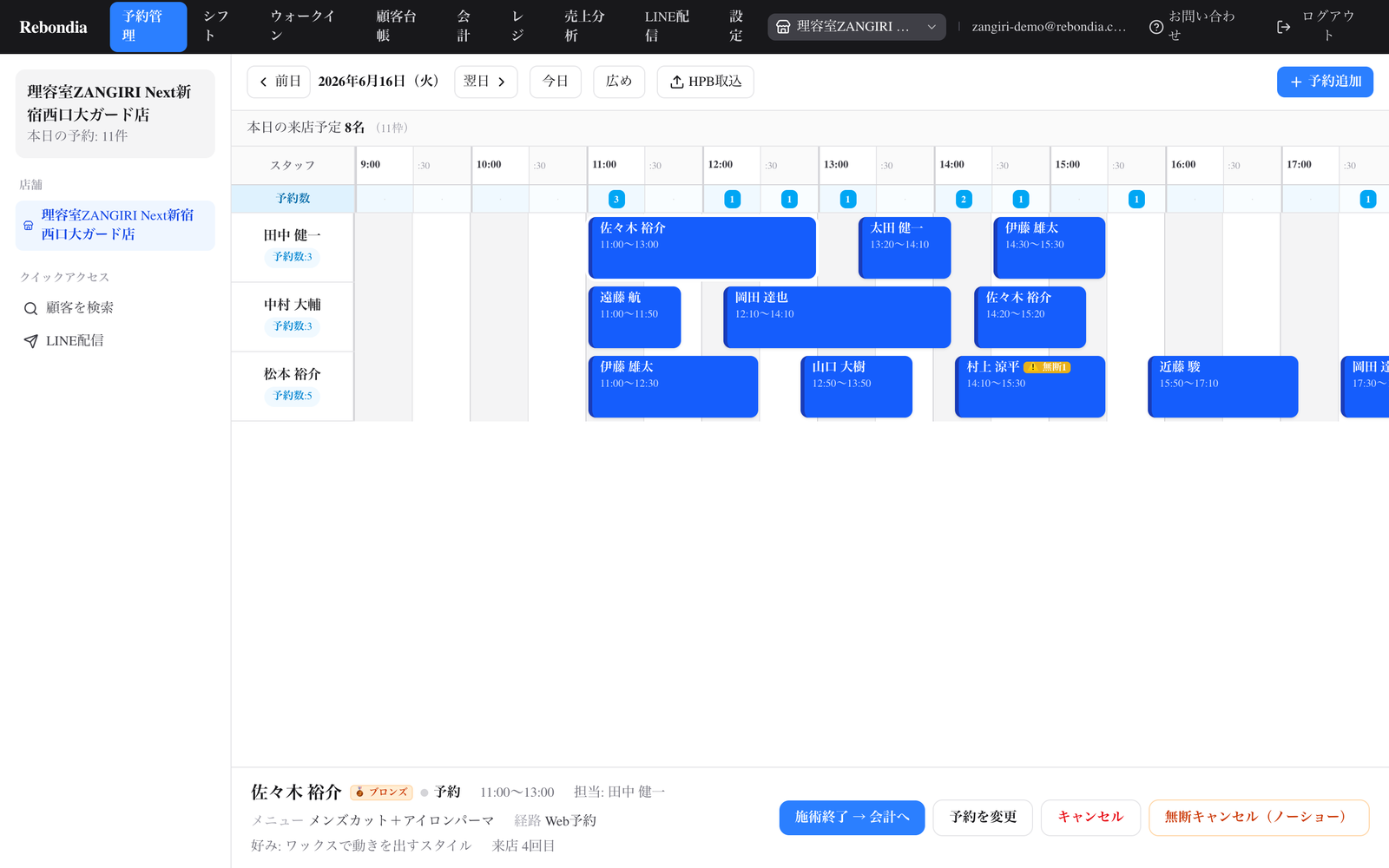
Task: Click the plus icon on 予約追加
Action: (1296, 82)
